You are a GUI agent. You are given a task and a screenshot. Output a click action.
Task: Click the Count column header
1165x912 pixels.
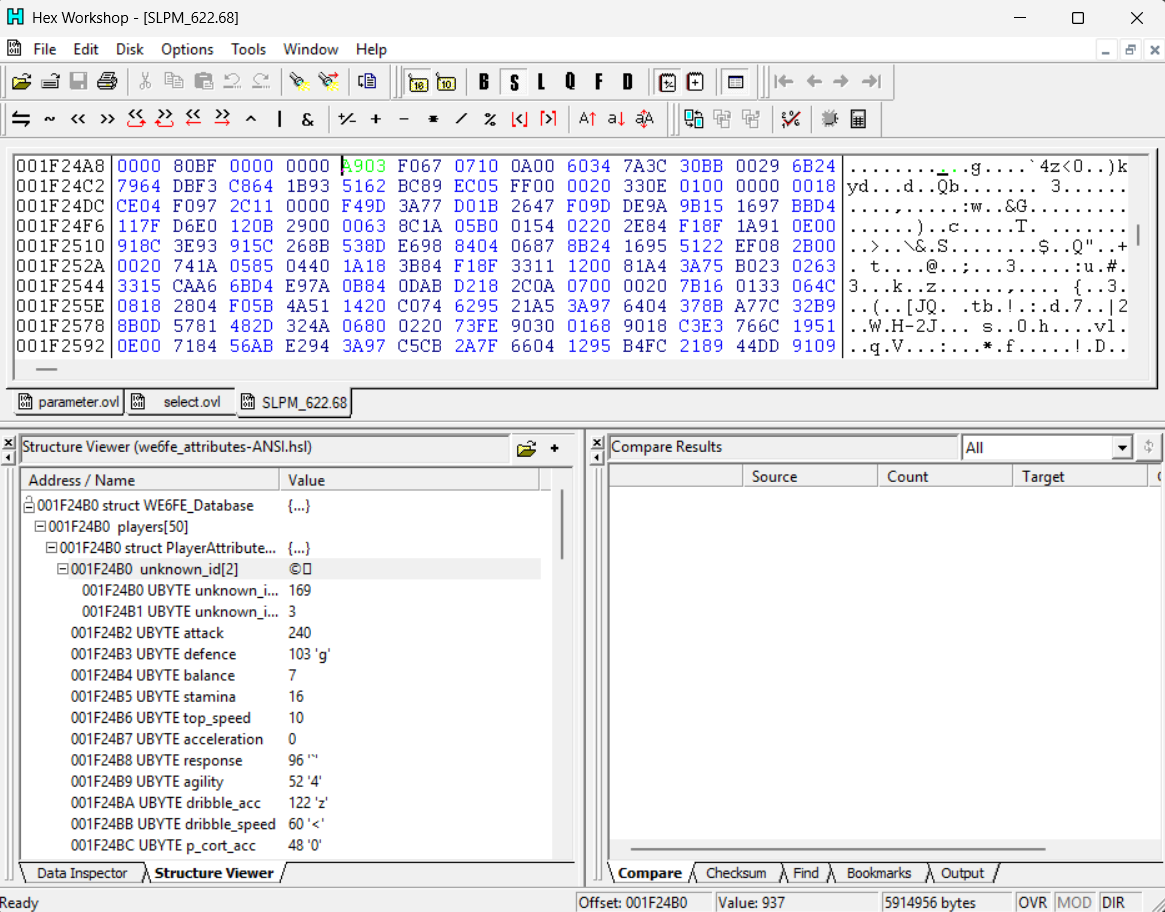click(x=945, y=476)
